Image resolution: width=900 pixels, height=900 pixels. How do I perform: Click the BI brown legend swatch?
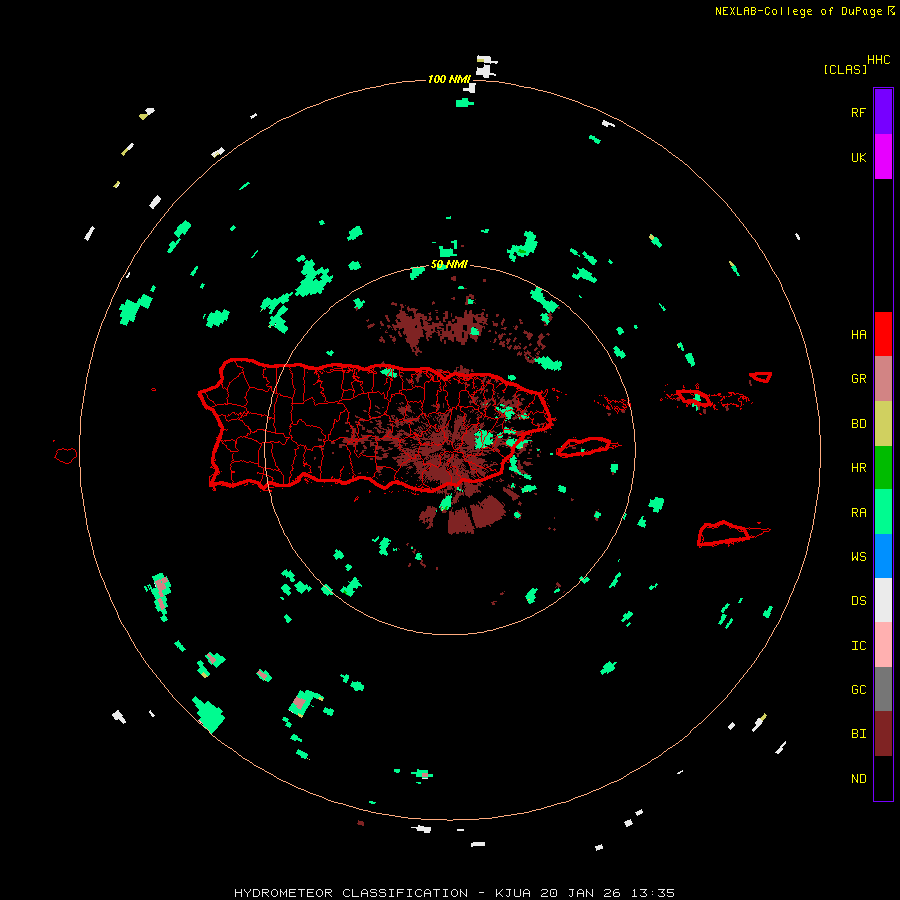[883, 734]
